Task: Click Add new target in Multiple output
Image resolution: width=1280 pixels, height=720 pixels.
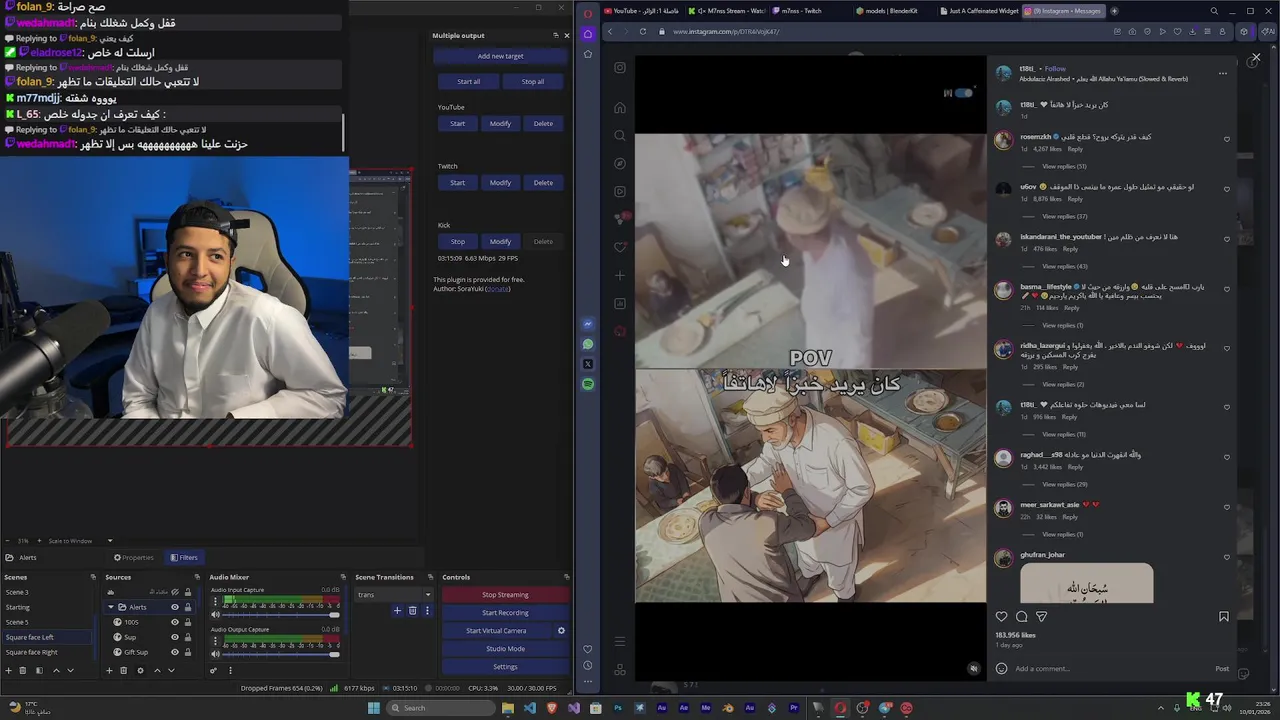Action: pos(500,56)
